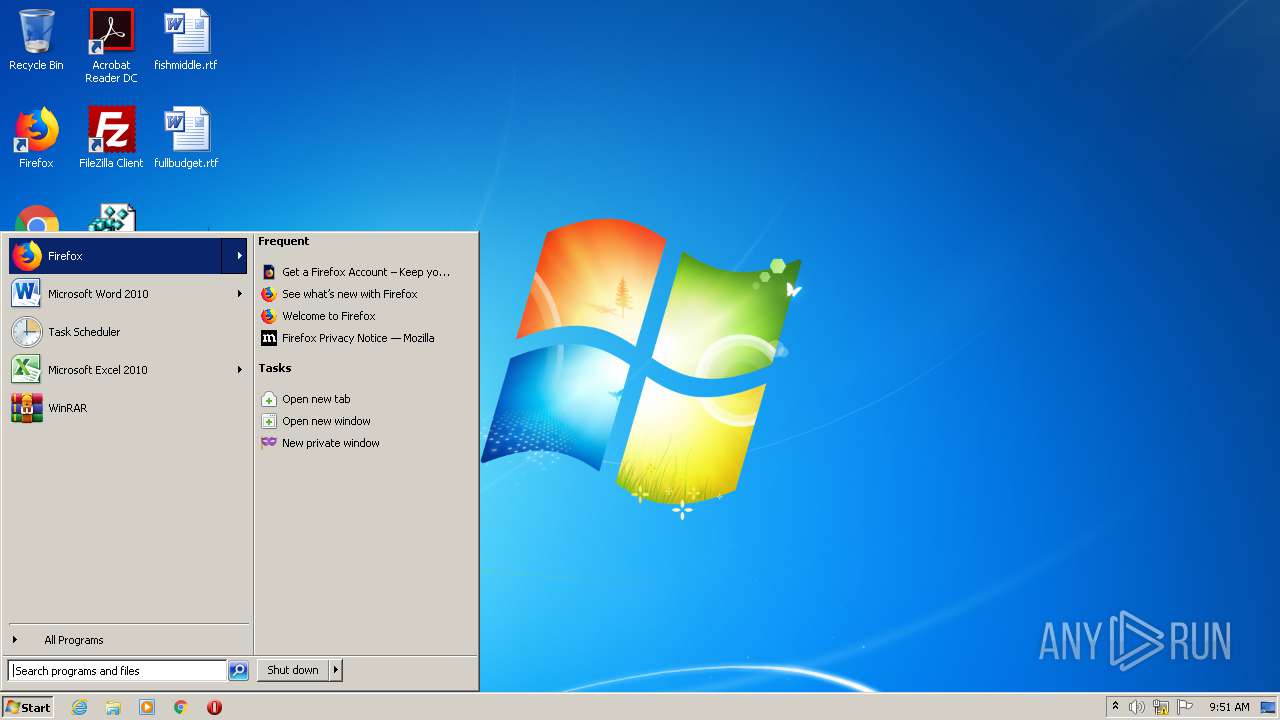
Task: Open Task Scheduler from Start menu
Action: (x=128, y=332)
